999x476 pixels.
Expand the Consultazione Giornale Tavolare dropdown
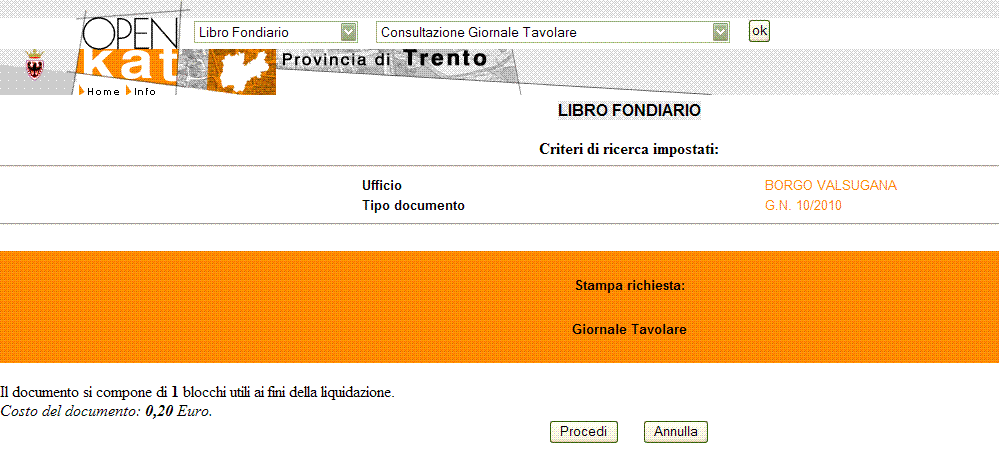click(x=552, y=32)
